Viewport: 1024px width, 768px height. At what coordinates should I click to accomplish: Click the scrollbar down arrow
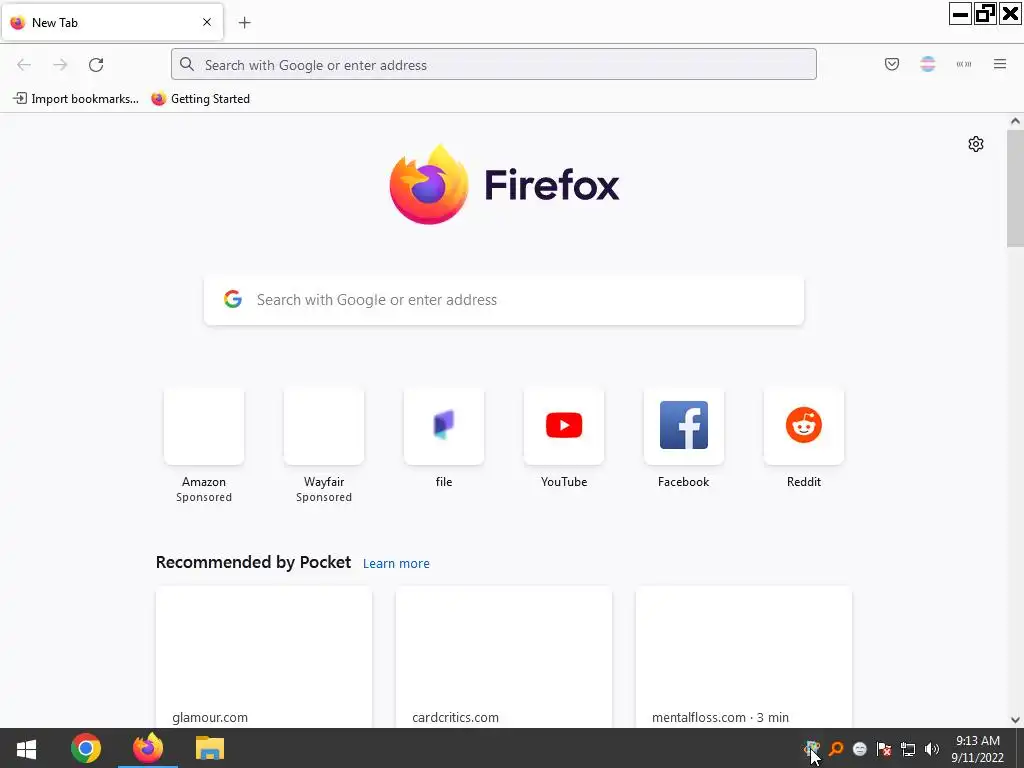[x=1015, y=720]
